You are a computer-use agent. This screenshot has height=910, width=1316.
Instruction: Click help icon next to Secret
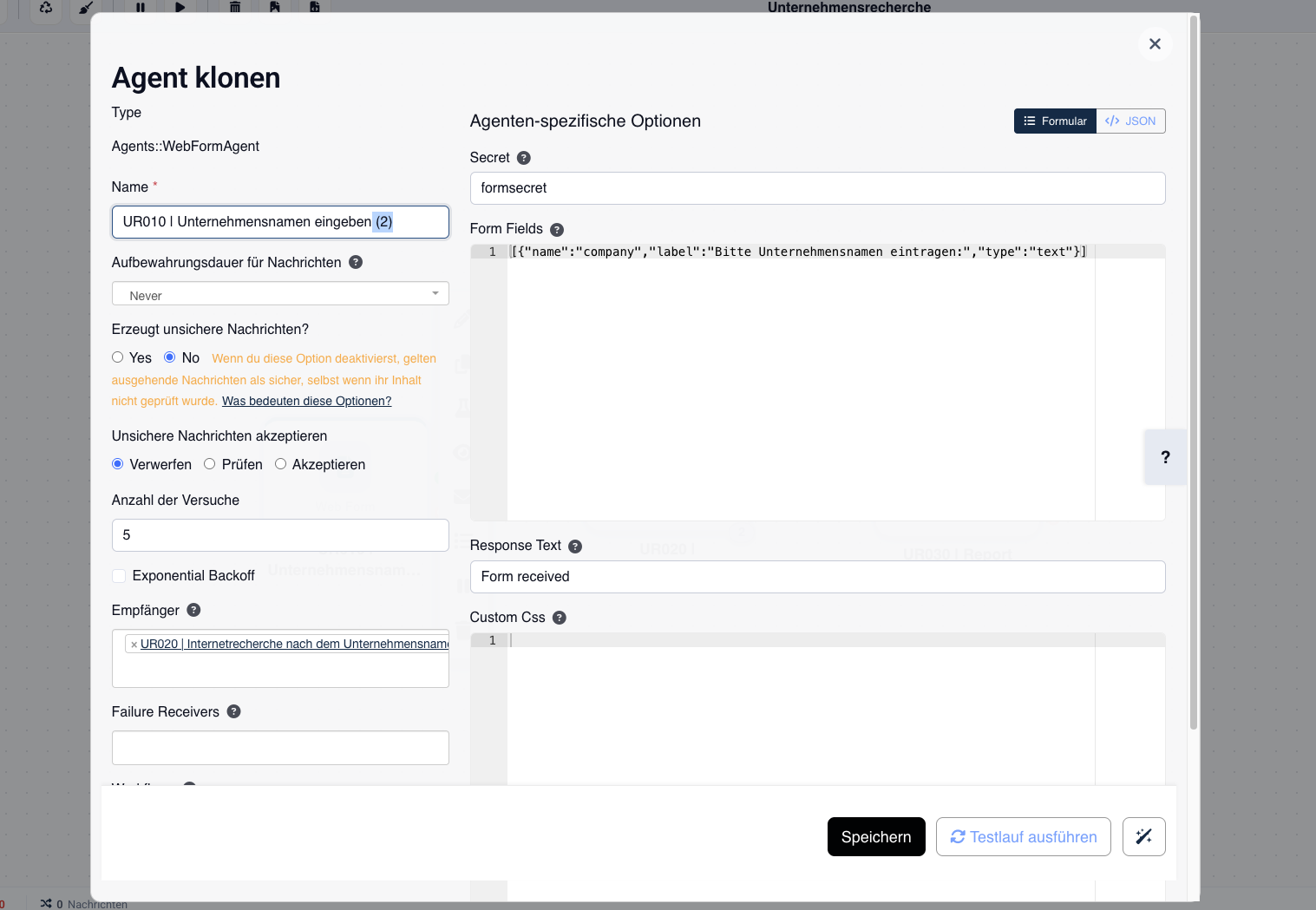(524, 158)
